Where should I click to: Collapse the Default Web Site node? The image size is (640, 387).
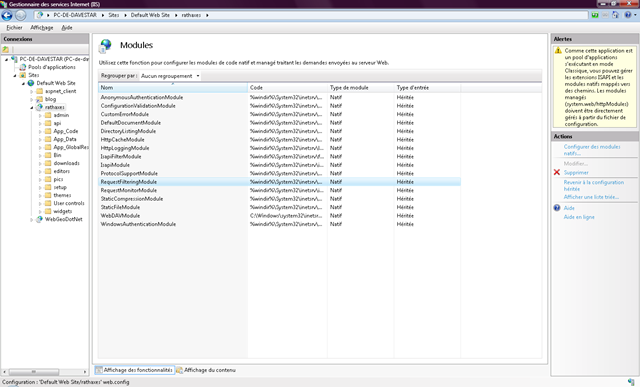tap(24, 83)
